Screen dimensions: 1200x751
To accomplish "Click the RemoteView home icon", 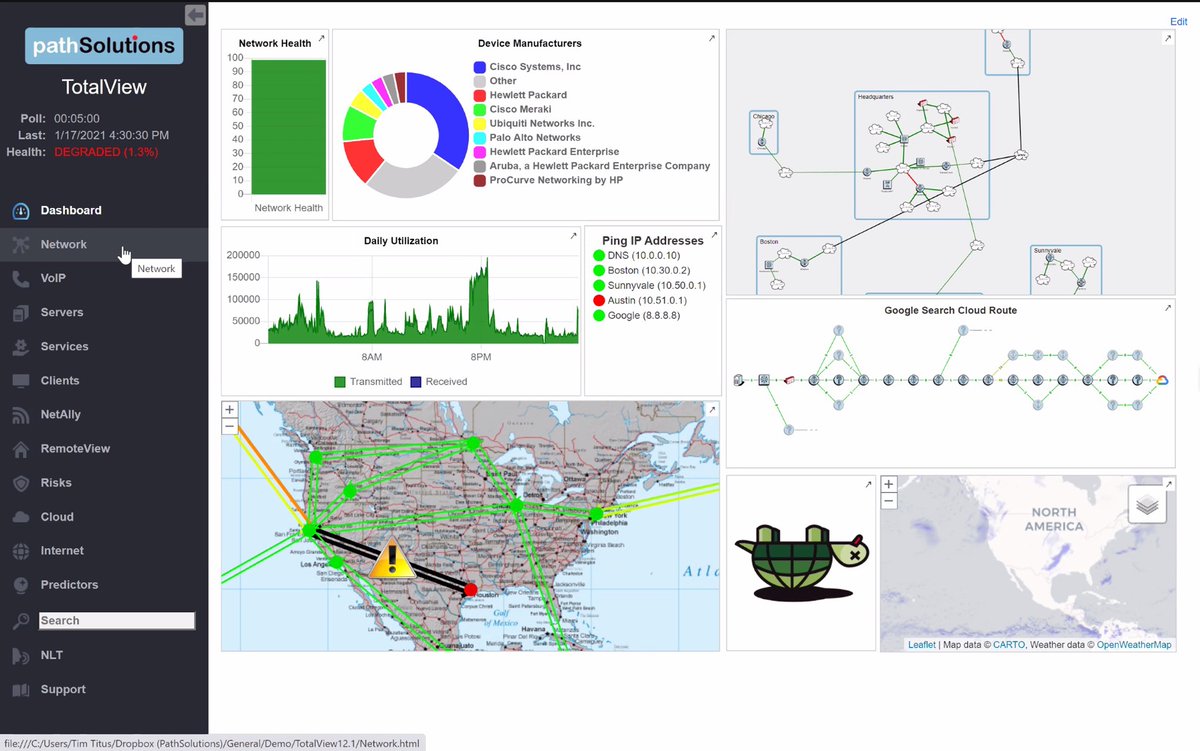I will click(21, 449).
